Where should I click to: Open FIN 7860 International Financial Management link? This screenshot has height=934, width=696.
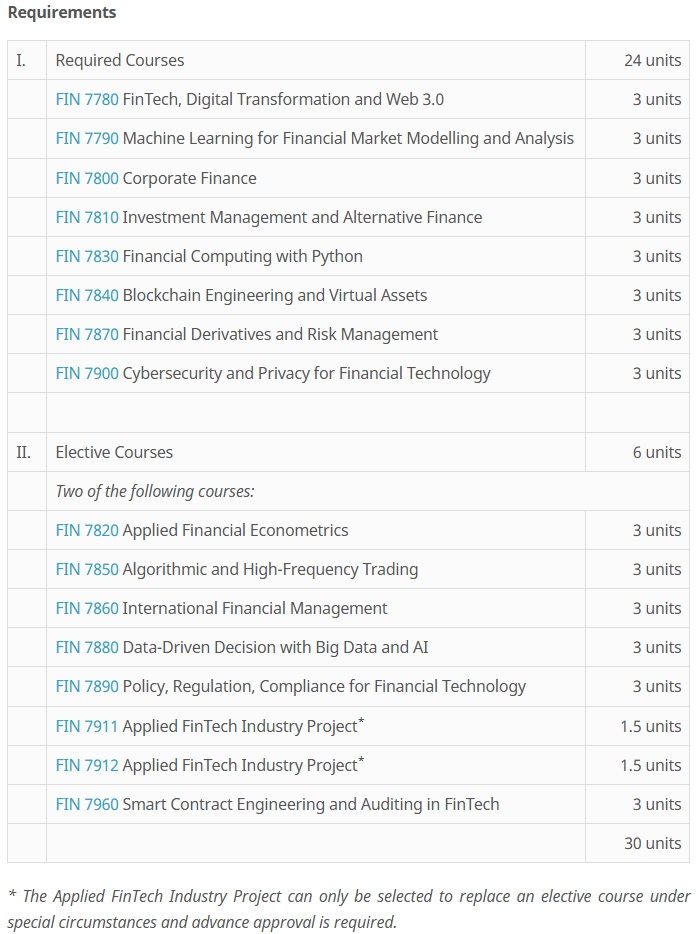pyautogui.click(x=87, y=608)
